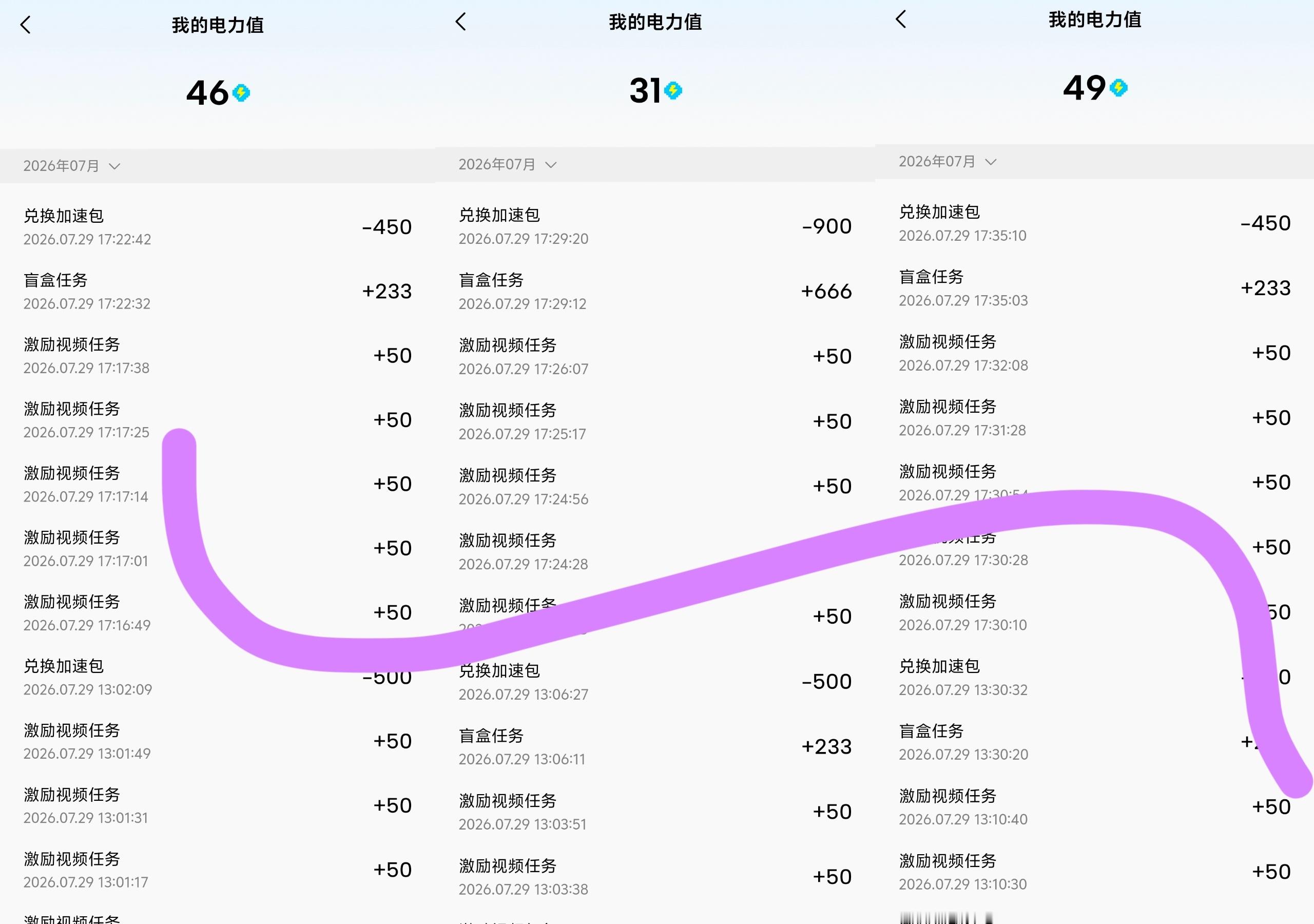
Task: Go back from the screen showing 49
Action: tap(901, 19)
